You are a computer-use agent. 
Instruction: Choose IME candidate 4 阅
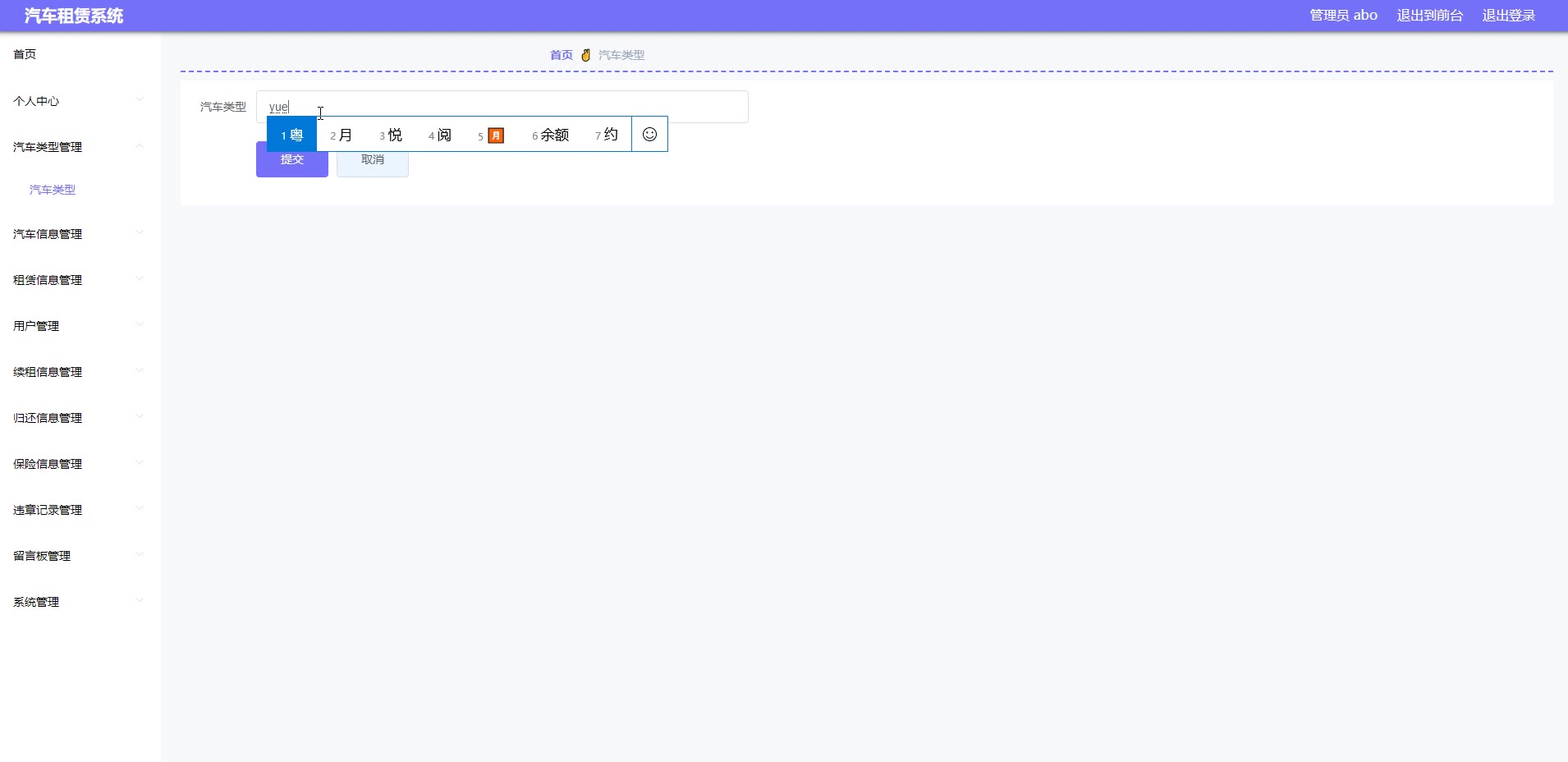(440, 135)
